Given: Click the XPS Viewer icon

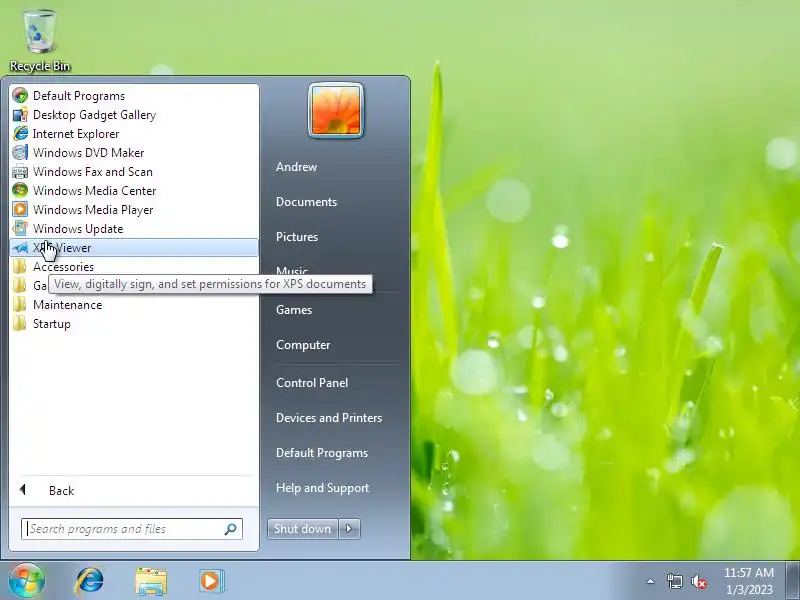Looking at the screenshot, I should (20, 248).
